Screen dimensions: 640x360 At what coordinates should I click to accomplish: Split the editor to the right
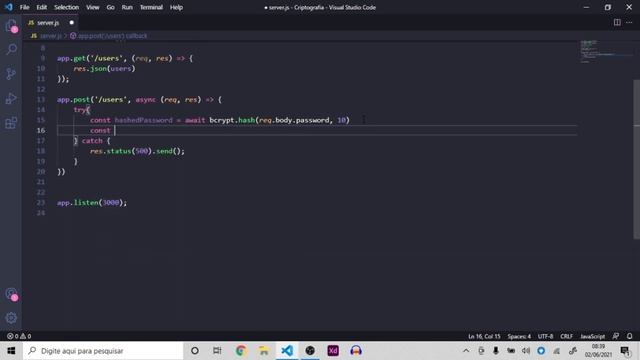pos(617,22)
